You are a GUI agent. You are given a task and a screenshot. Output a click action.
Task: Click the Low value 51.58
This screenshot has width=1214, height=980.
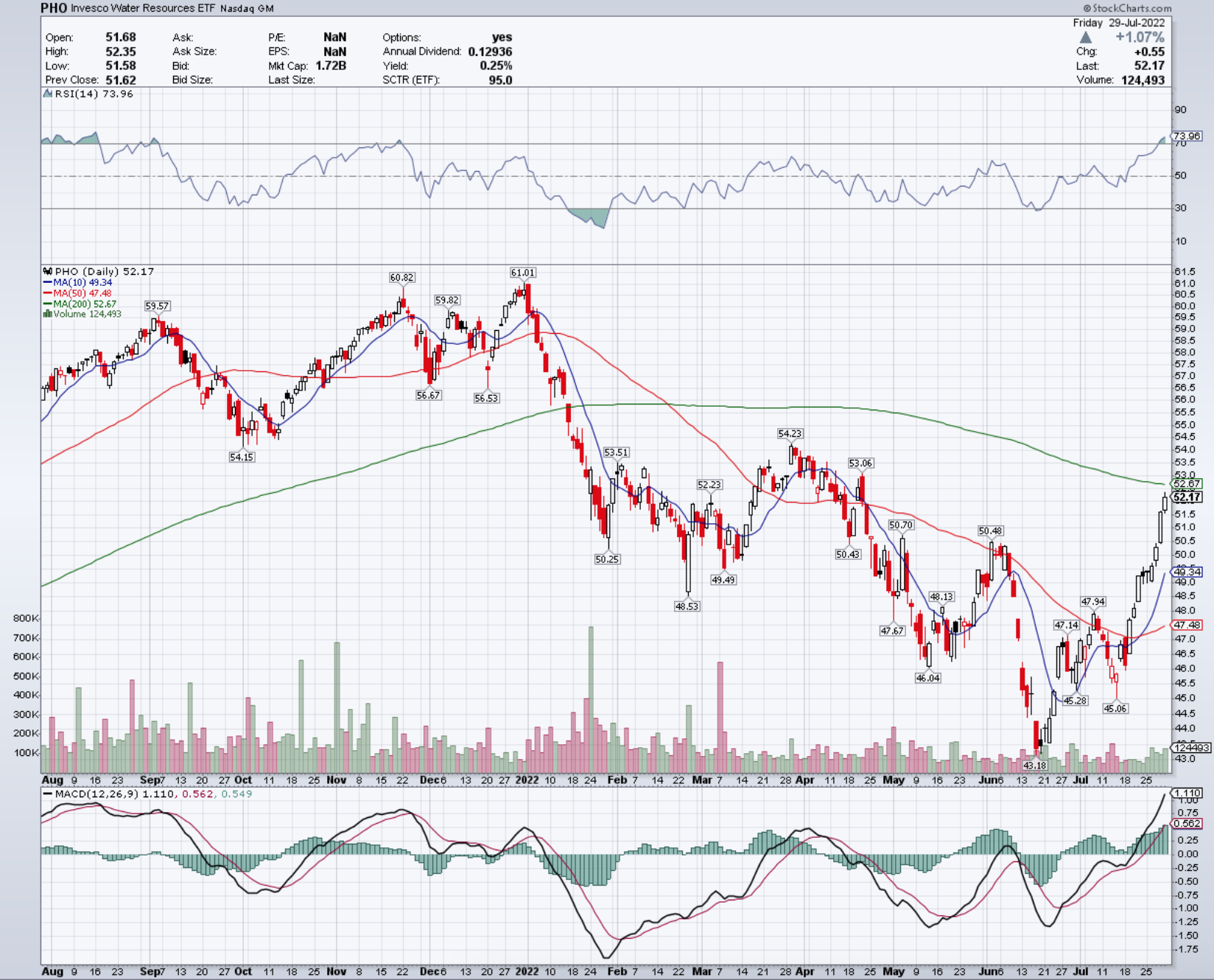tap(121, 66)
